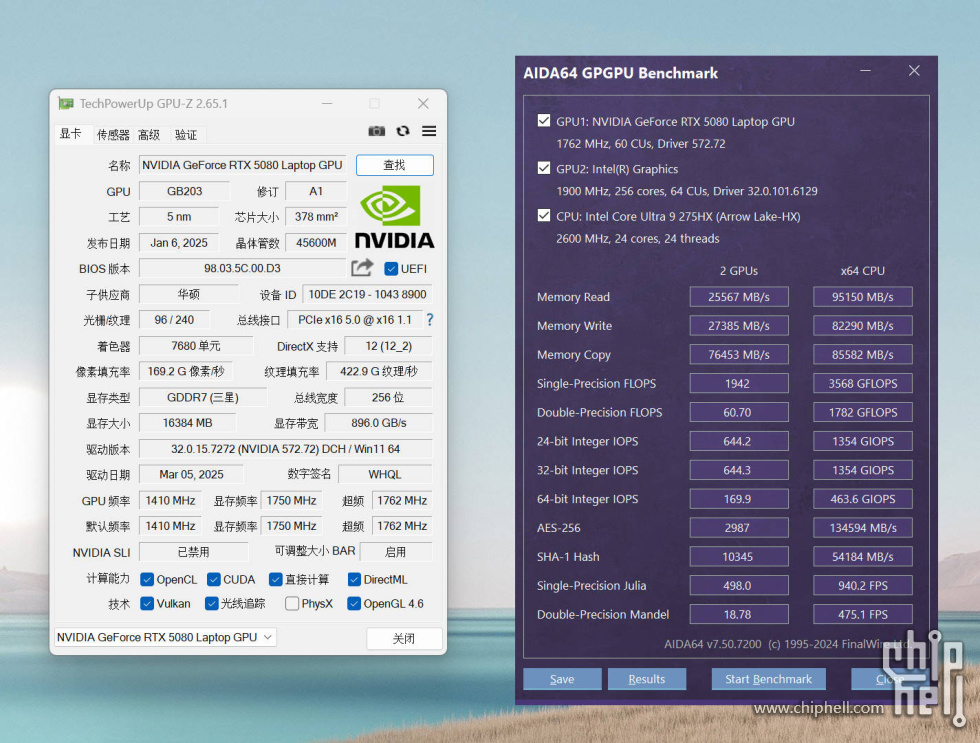Image resolution: width=980 pixels, height=743 pixels.
Task: Click the GB203 GPU codename field
Action: click(x=184, y=191)
